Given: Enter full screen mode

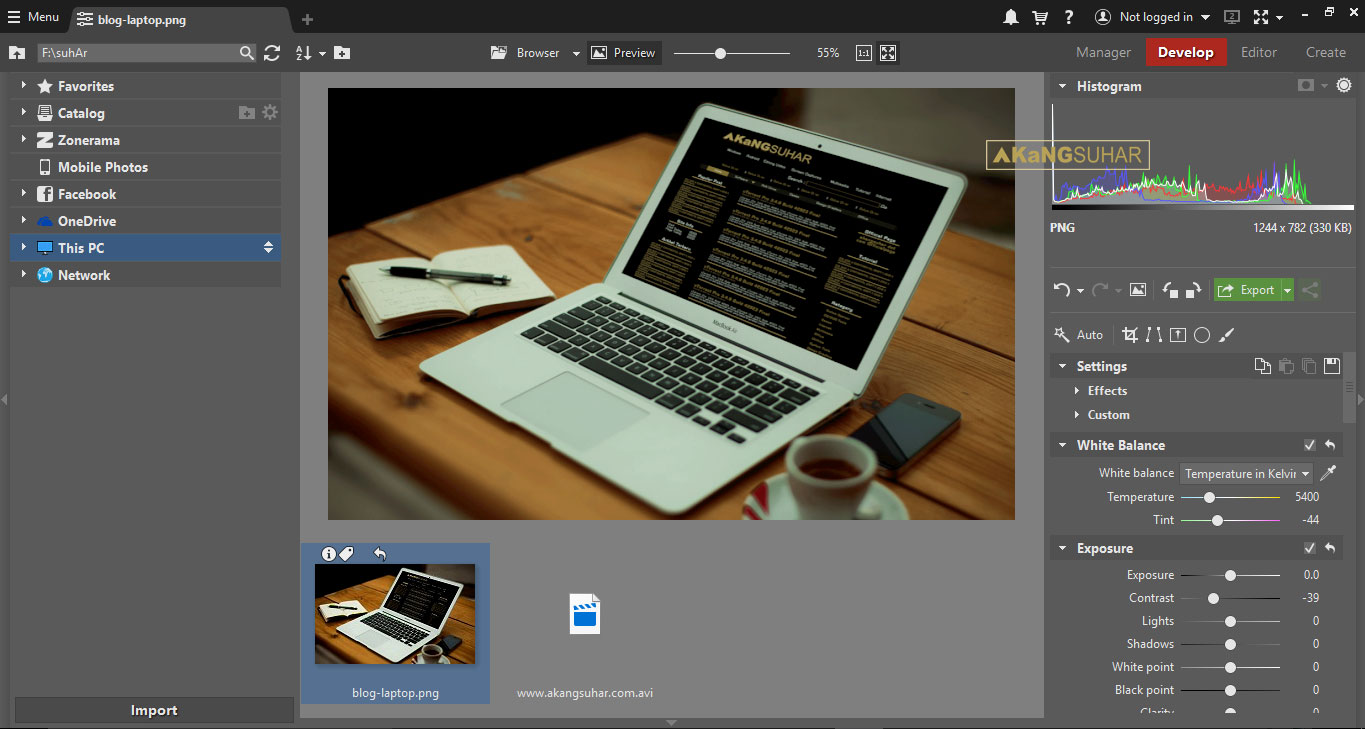Looking at the screenshot, I should click(1260, 17).
